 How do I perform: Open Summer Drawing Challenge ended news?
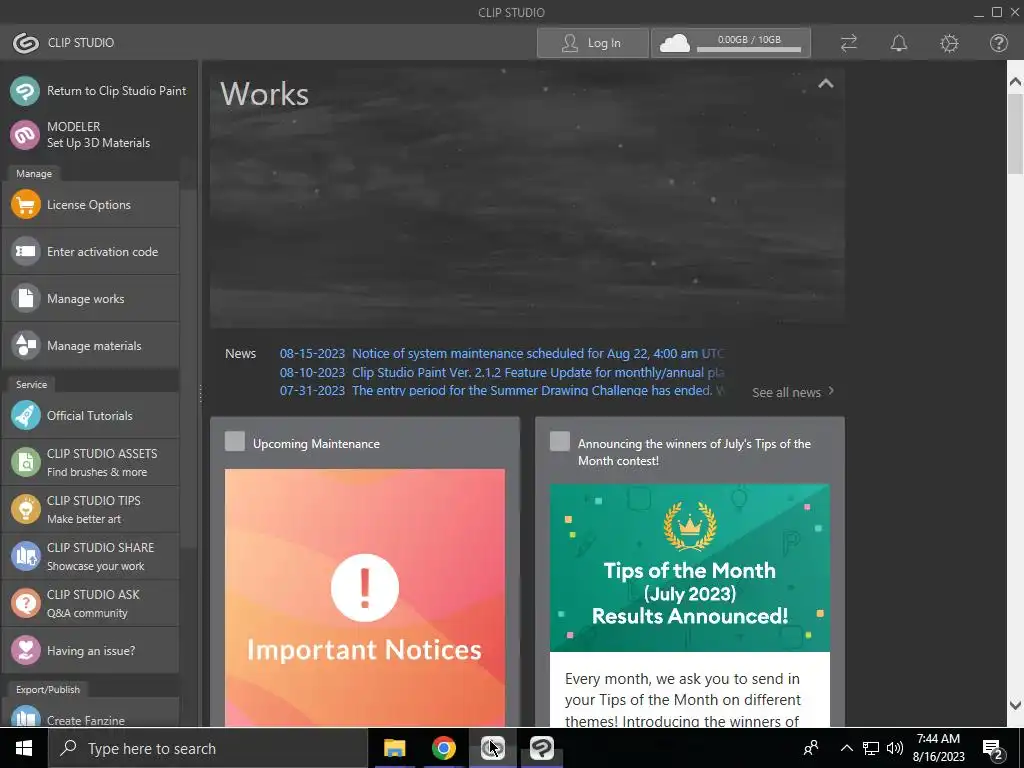[x=502, y=391]
